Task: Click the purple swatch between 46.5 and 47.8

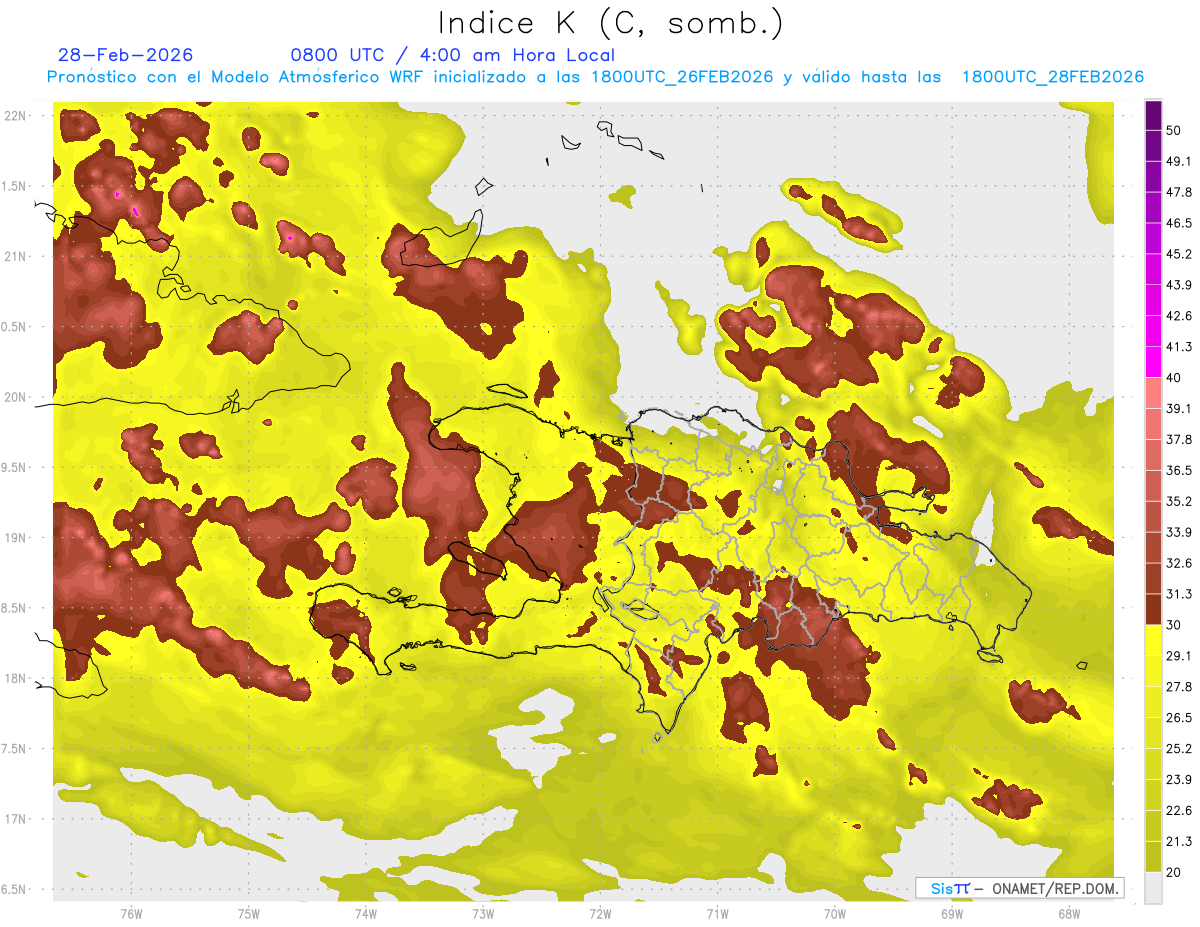Action: pos(1153,208)
